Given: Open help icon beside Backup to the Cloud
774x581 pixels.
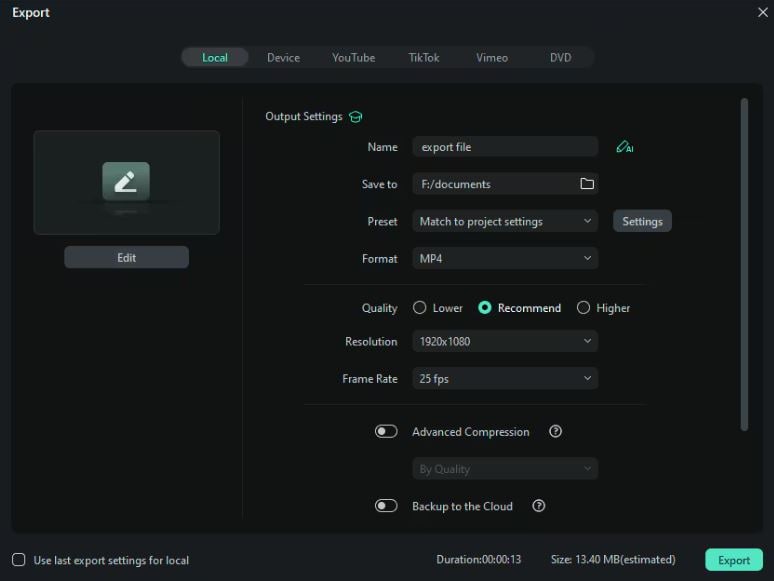Looking at the screenshot, I should pos(539,505).
